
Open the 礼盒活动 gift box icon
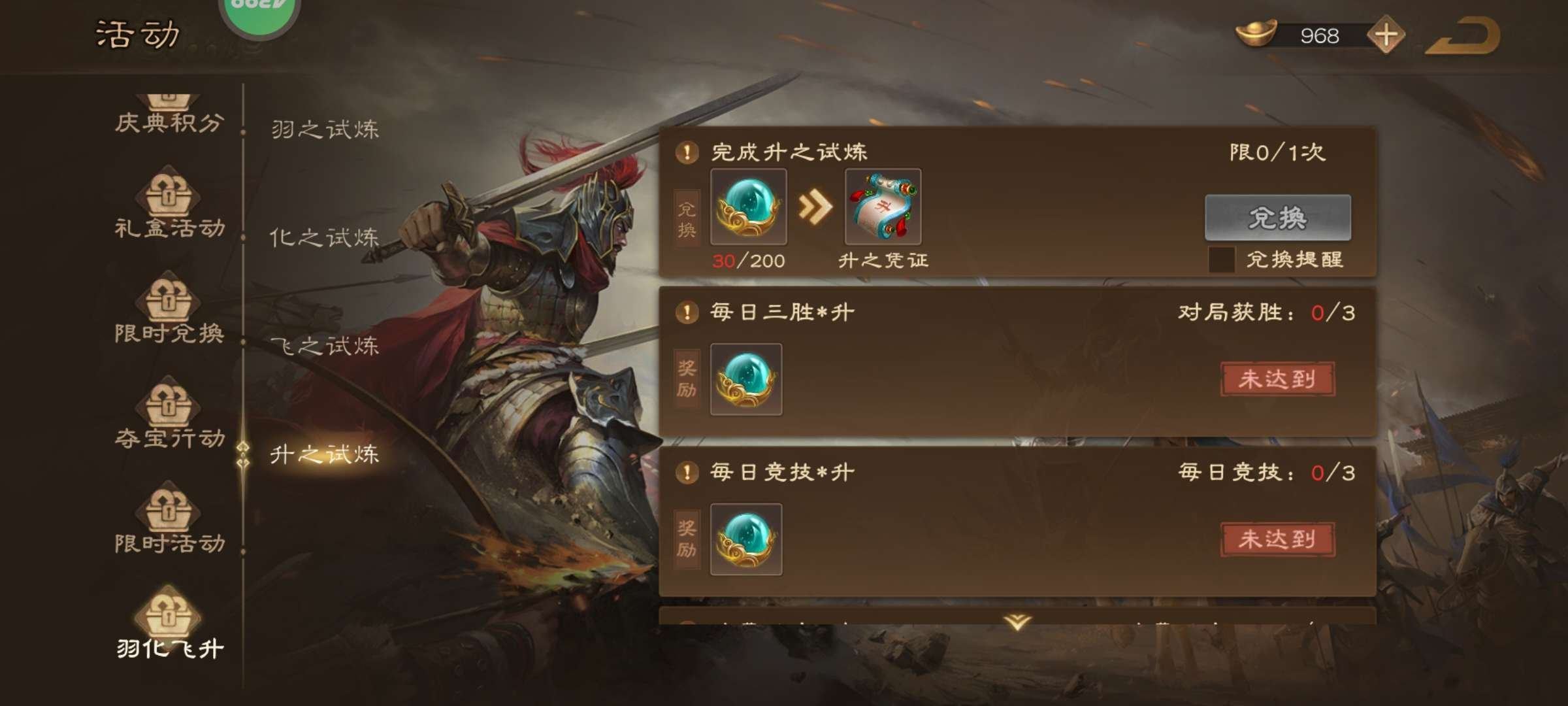pyautogui.click(x=169, y=191)
